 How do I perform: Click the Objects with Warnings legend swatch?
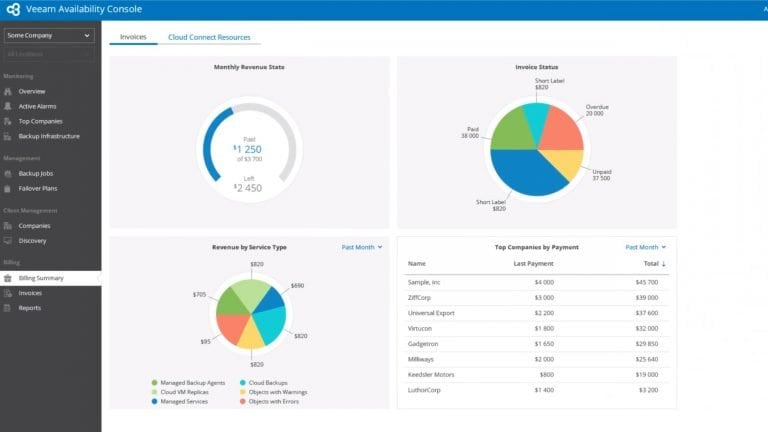(x=242, y=392)
